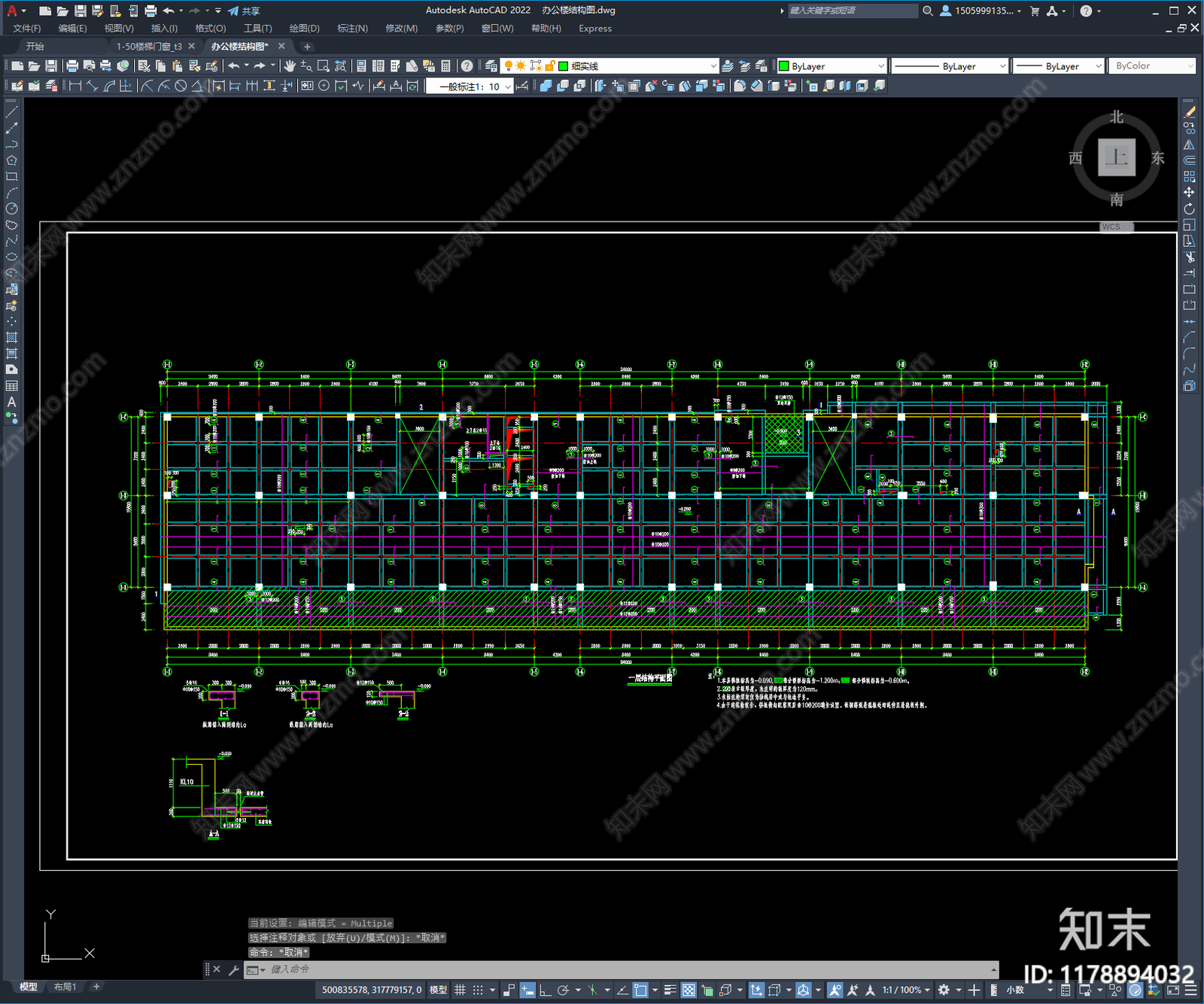Switch to the 布局1 layout tab
Screen dimensions: 1204x1004
pos(65,987)
